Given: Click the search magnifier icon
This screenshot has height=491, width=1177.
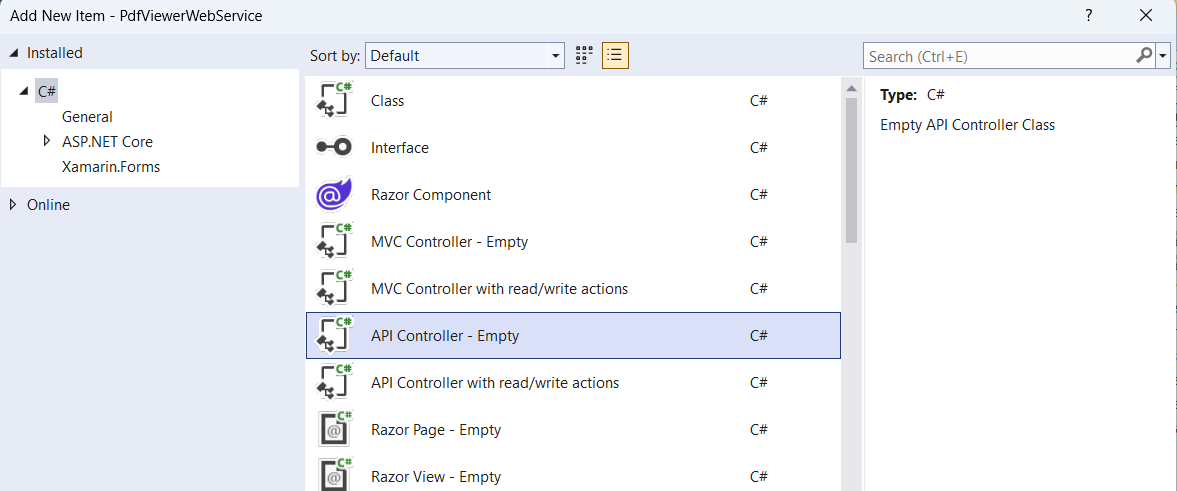Looking at the screenshot, I should tap(1144, 56).
